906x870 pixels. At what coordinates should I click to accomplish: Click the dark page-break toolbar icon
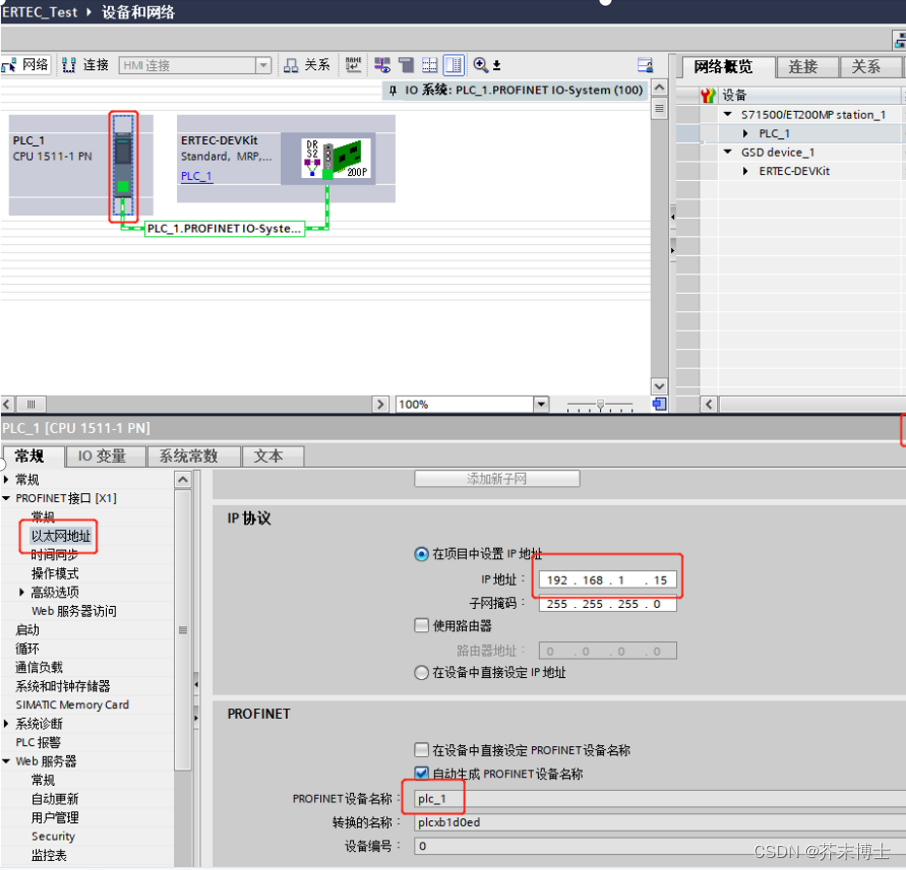tap(406, 65)
